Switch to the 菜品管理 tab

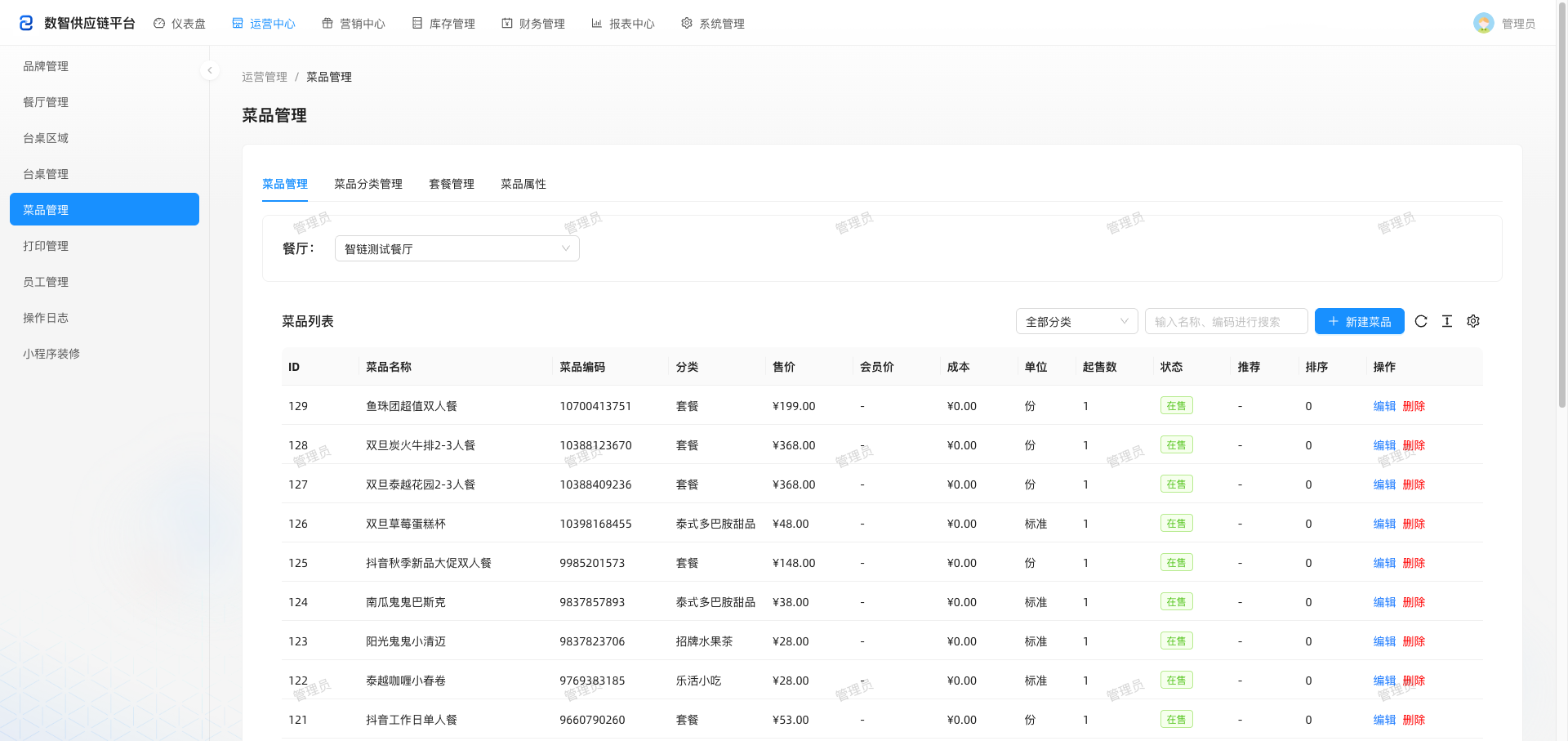coord(285,184)
